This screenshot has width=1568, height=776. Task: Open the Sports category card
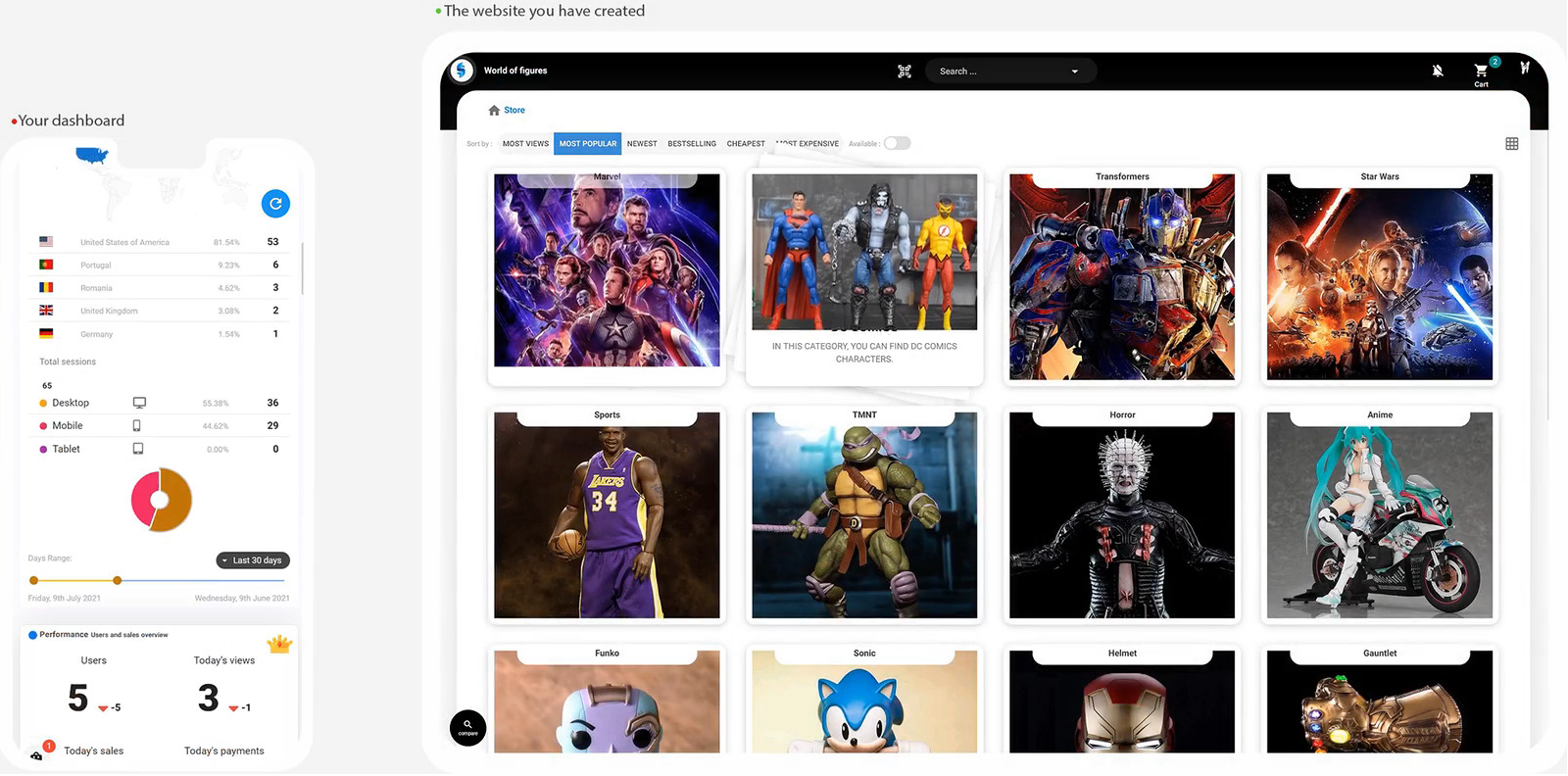[607, 515]
